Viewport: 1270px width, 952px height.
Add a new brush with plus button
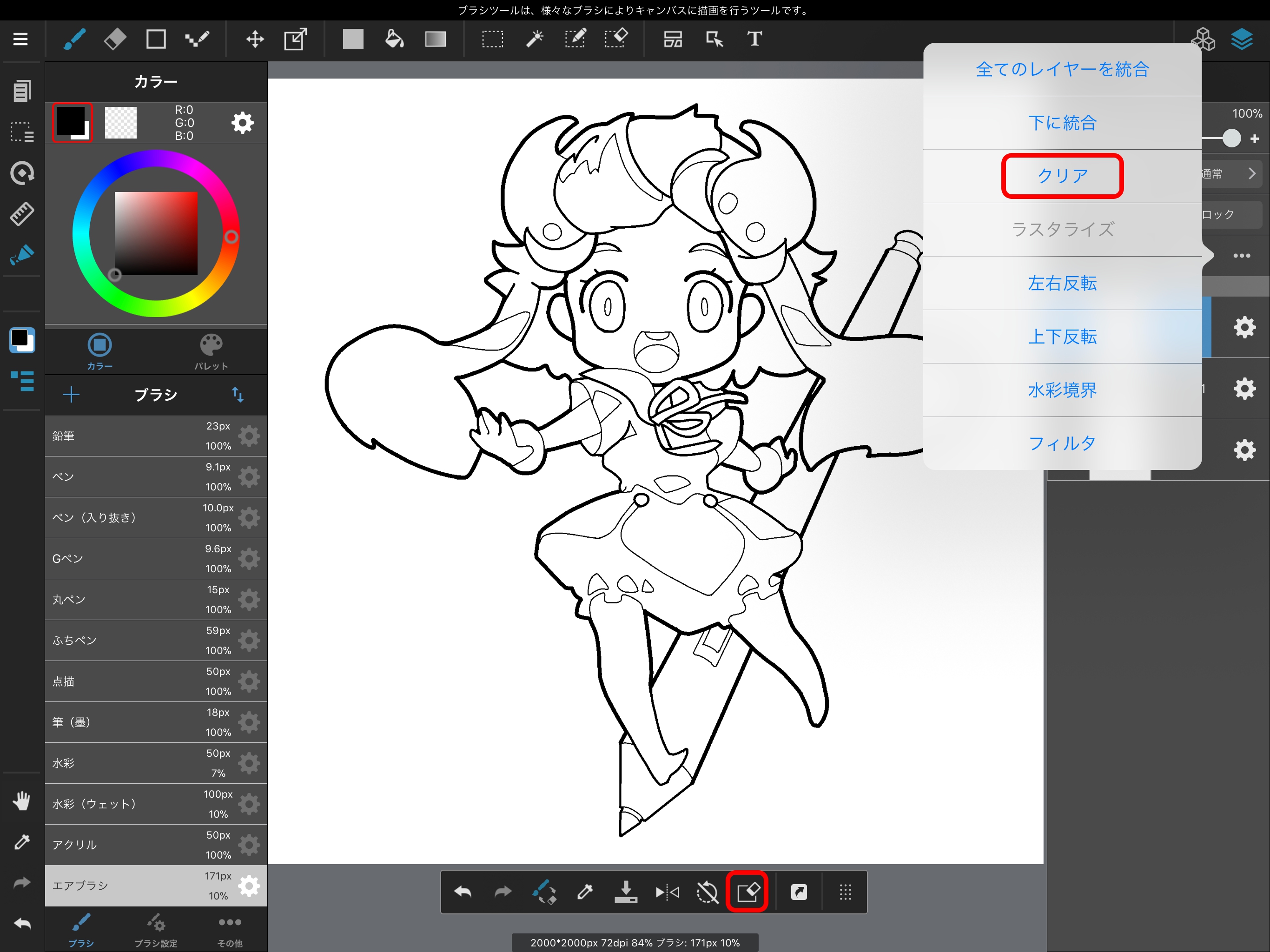71,395
